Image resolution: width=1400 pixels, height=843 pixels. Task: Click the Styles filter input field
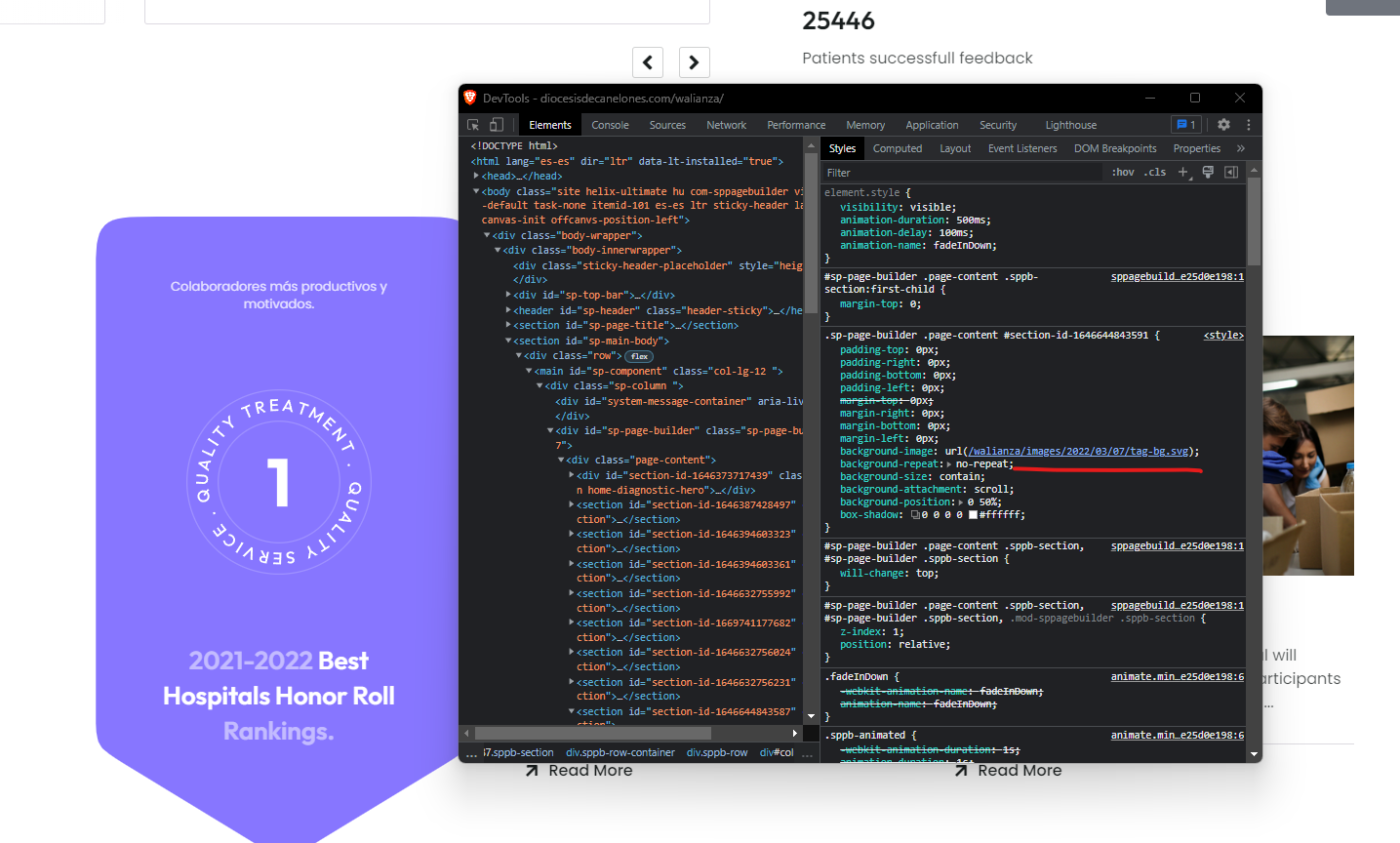click(x=961, y=173)
